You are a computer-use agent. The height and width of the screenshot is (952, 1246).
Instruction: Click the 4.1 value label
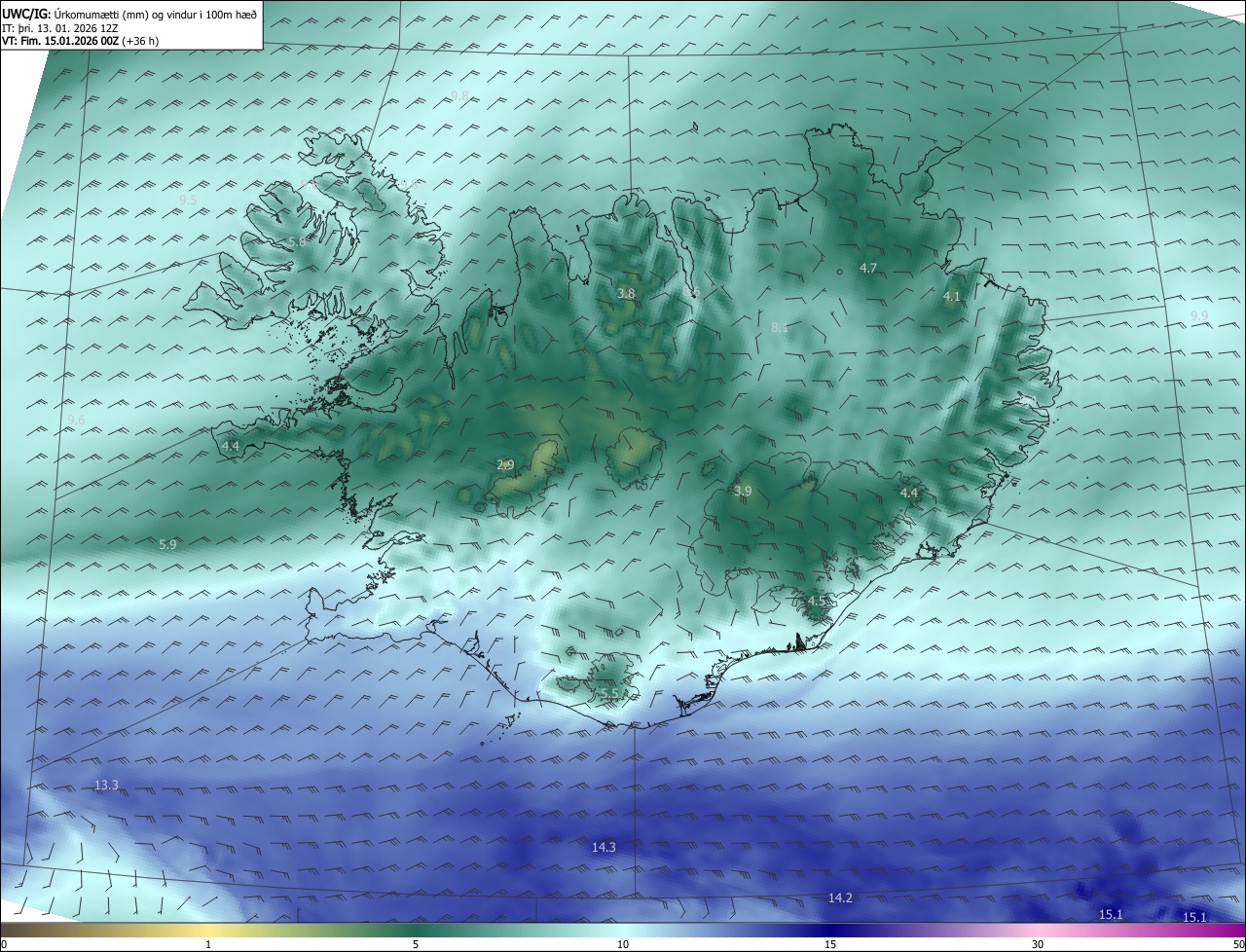pyautogui.click(x=951, y=296)
